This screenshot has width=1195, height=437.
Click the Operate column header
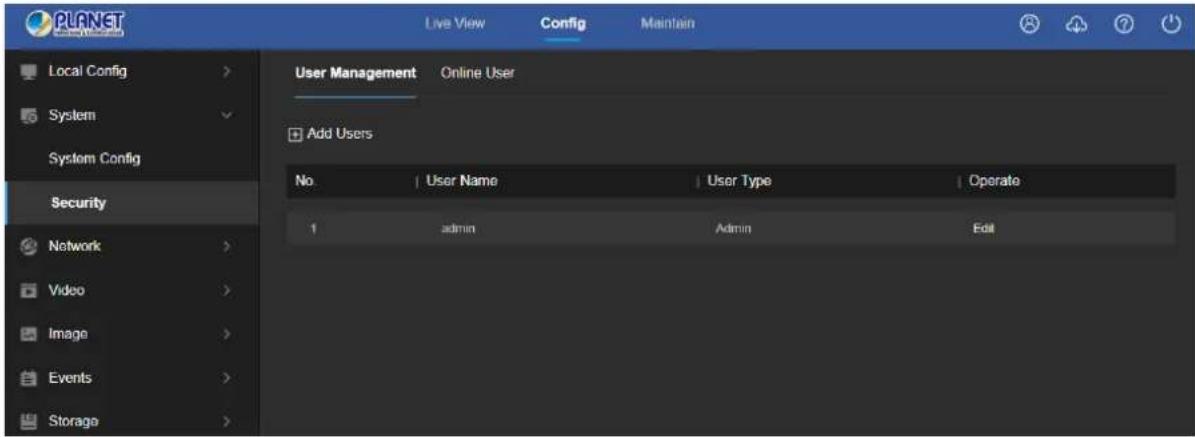[994, 182]
